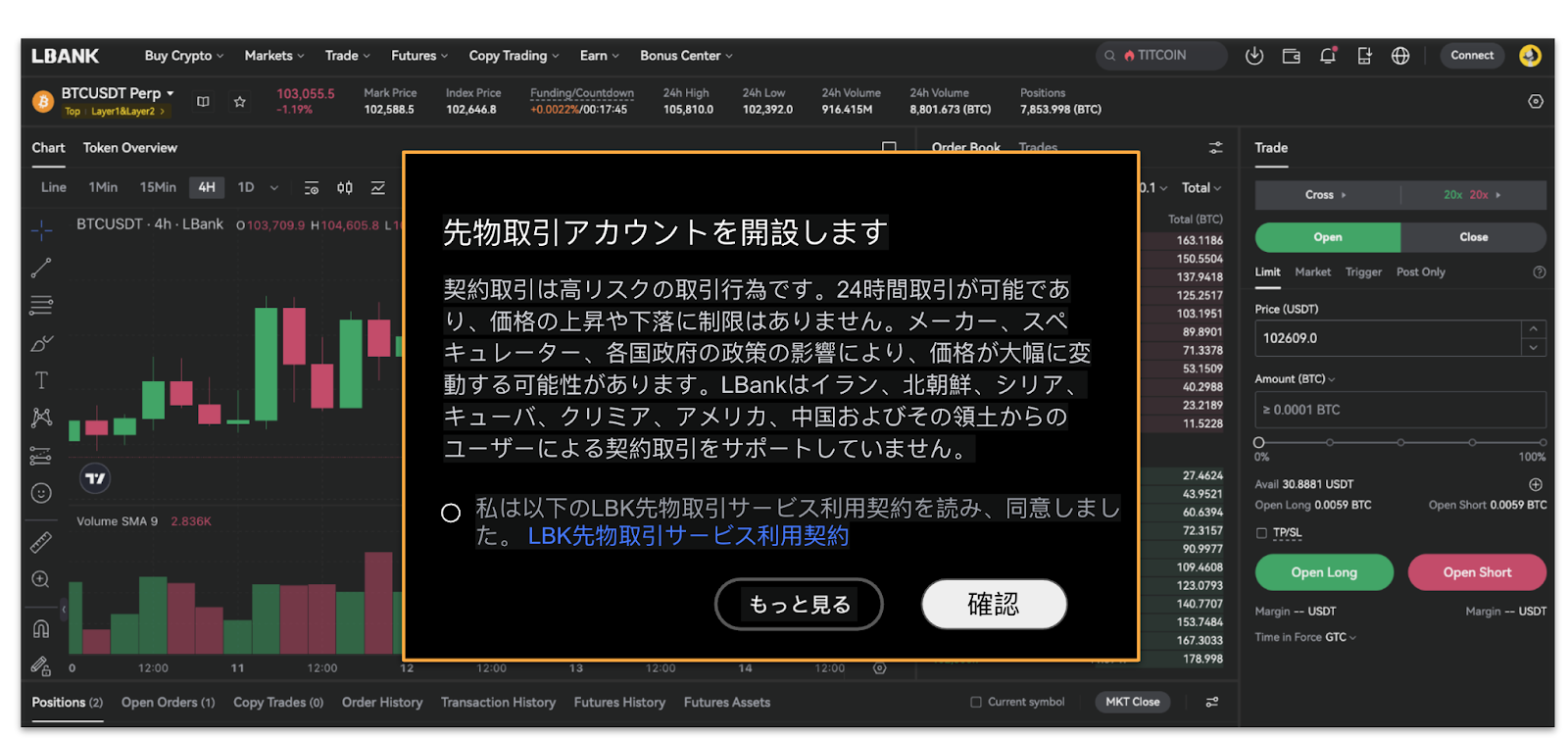Open the notifications bell
The width and height of the screenshot is (1568, 738).
(1328, 56)
